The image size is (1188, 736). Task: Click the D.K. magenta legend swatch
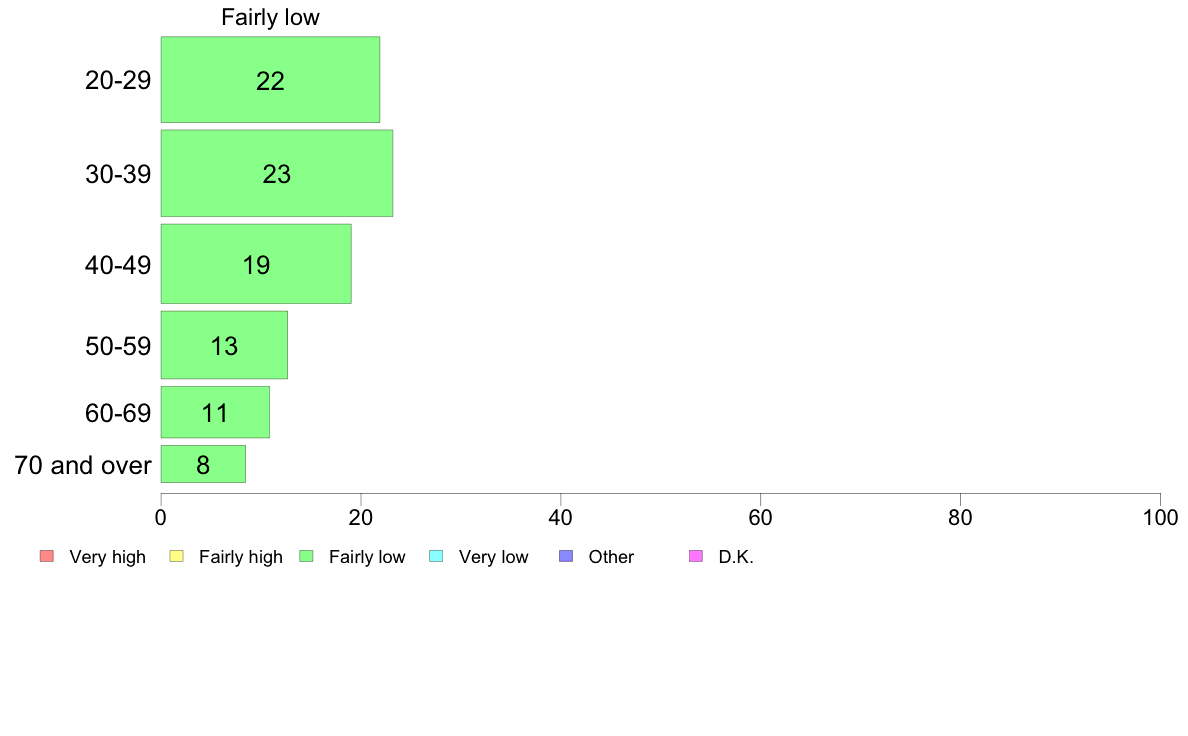696,556
